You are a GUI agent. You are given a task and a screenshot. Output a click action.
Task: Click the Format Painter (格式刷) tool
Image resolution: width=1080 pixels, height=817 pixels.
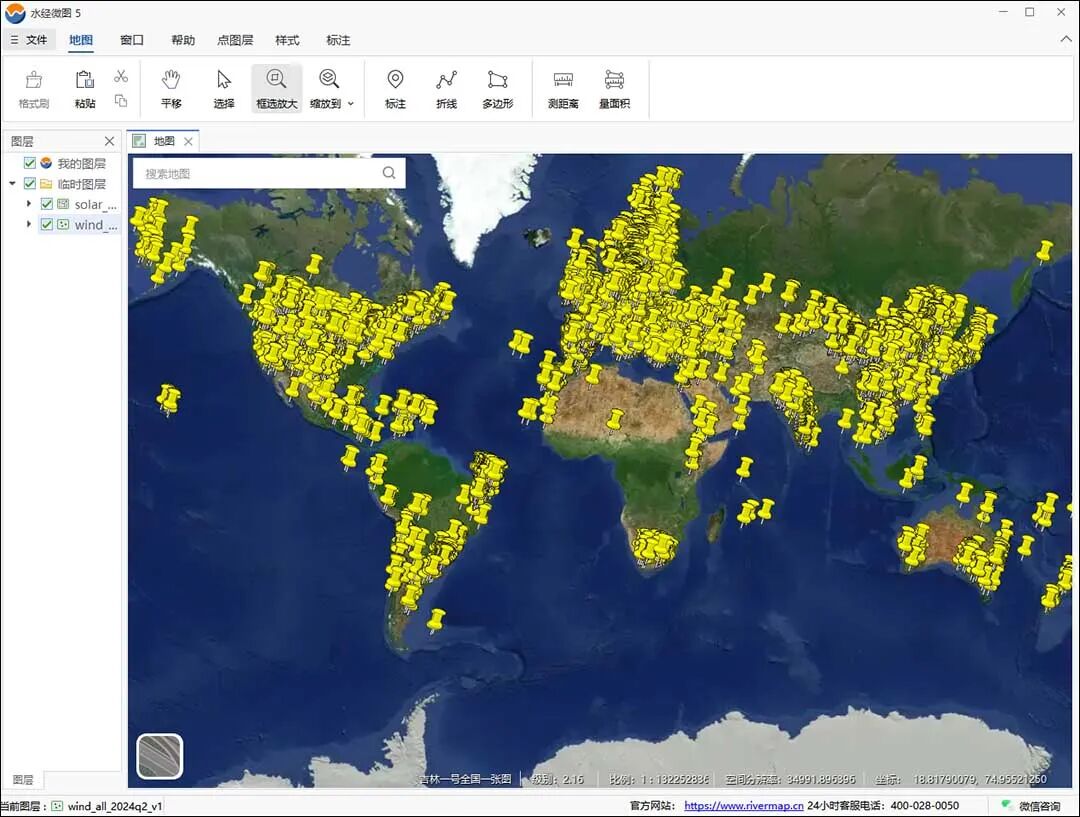[34, 89]
